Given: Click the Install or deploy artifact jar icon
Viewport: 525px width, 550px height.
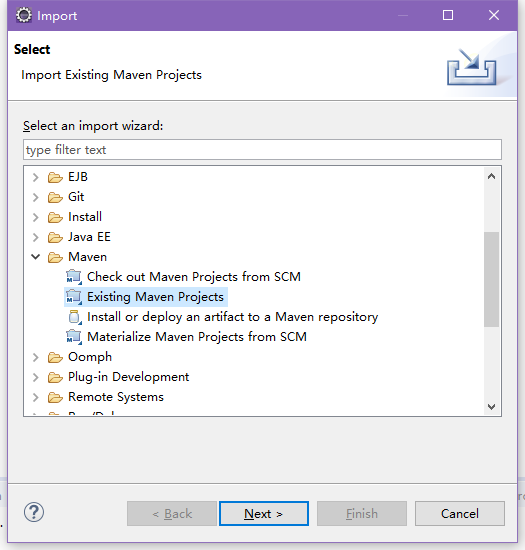Looking at the screenshot, I should (75, 317).
